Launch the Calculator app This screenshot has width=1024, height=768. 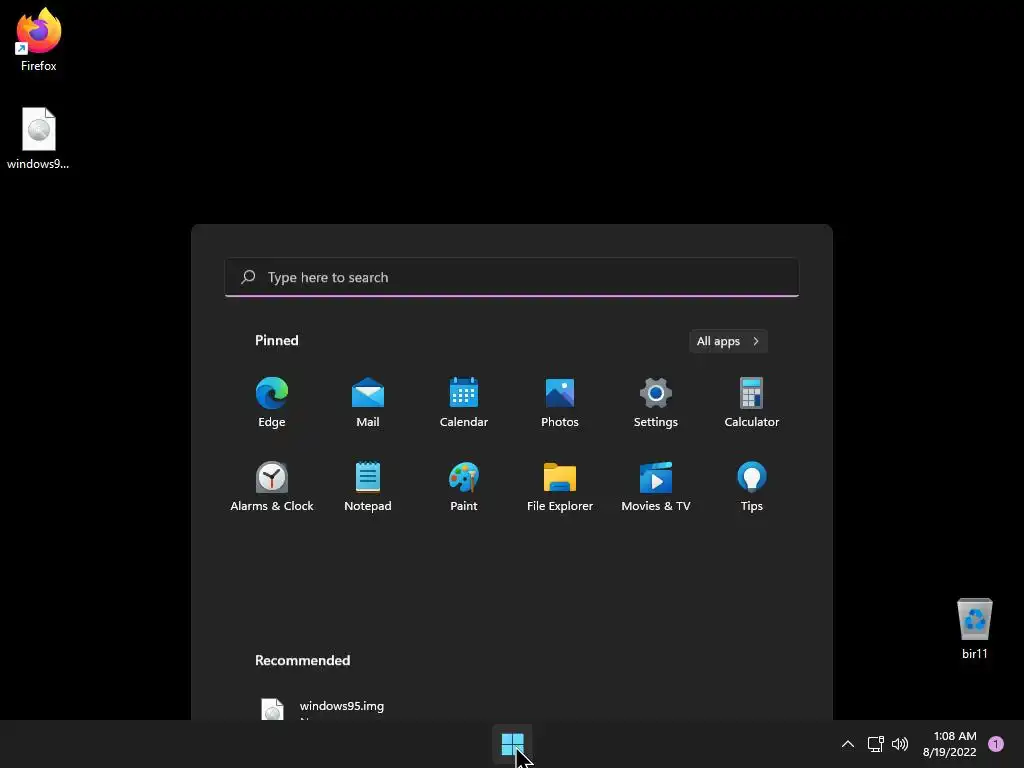pyautogui.click(x=752, y=402)
